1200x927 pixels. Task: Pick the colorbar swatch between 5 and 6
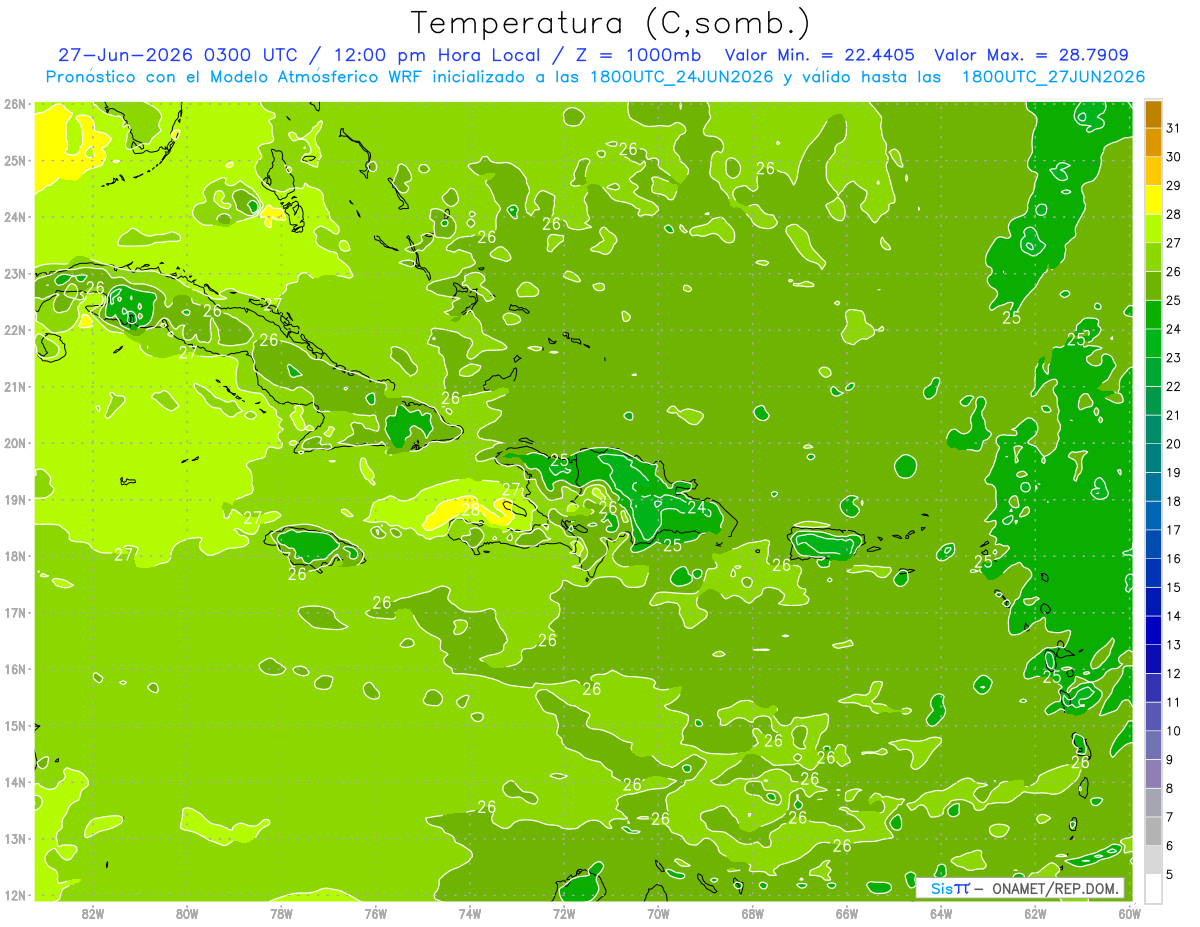(x=1153, y=860)
